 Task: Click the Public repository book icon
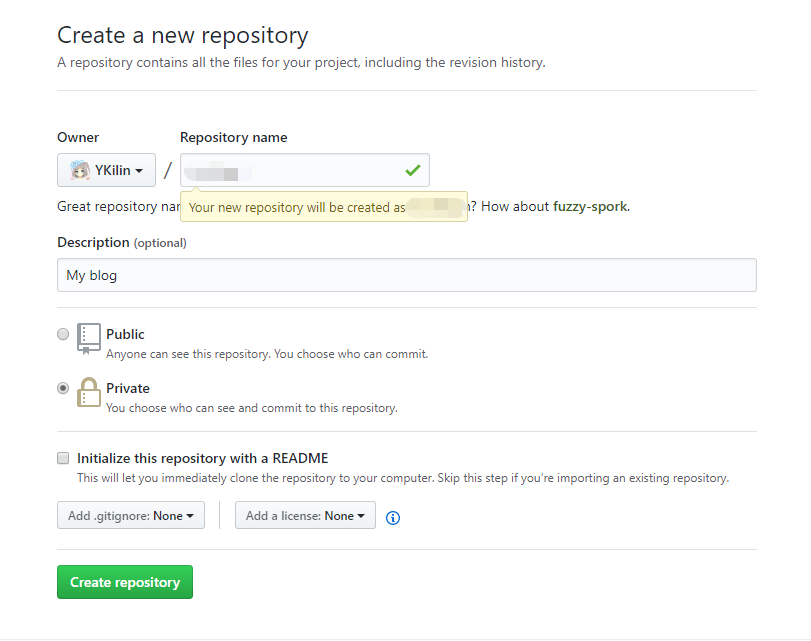88,339
